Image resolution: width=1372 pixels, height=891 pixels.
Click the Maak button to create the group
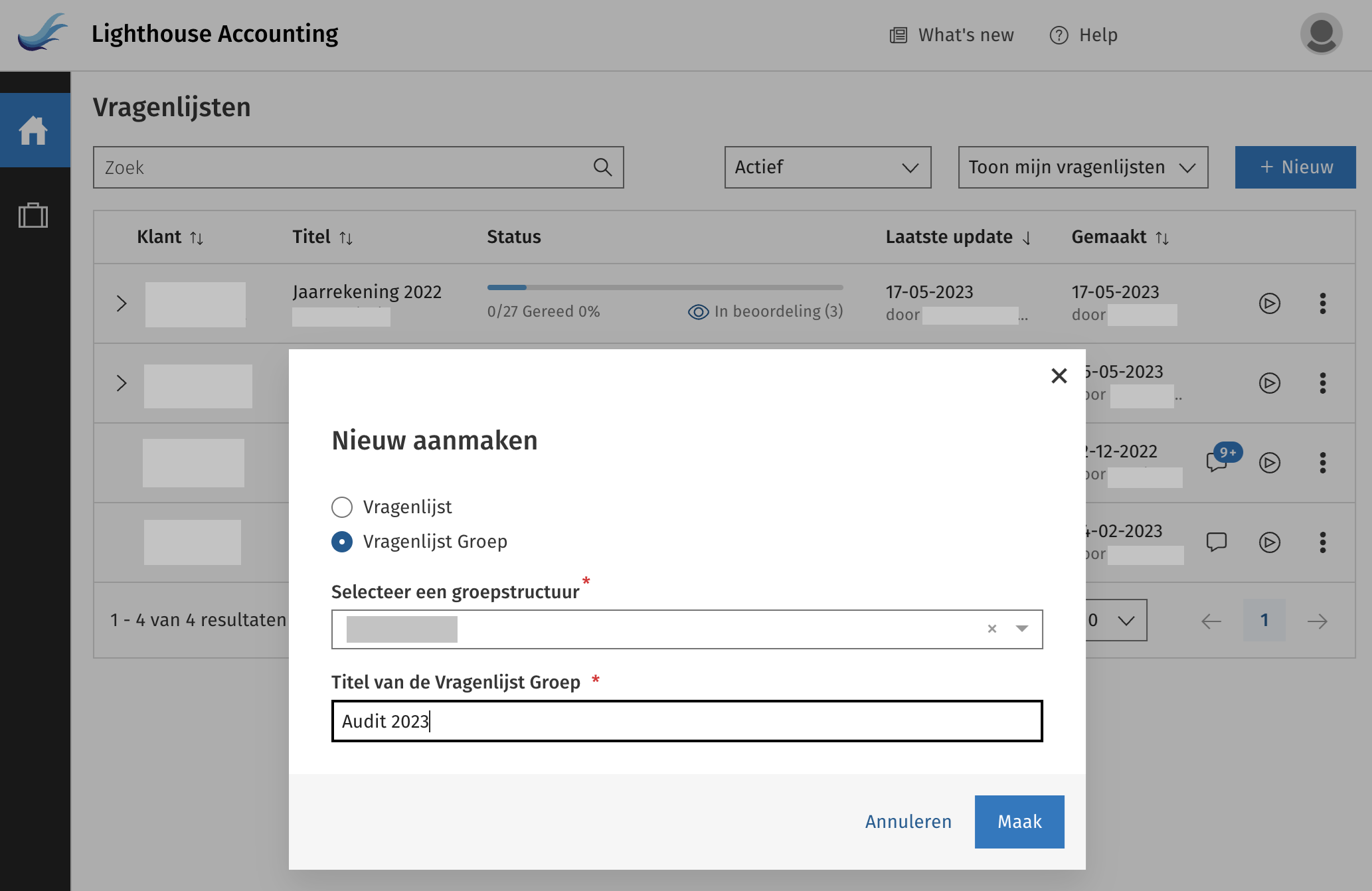point(1019,821)
